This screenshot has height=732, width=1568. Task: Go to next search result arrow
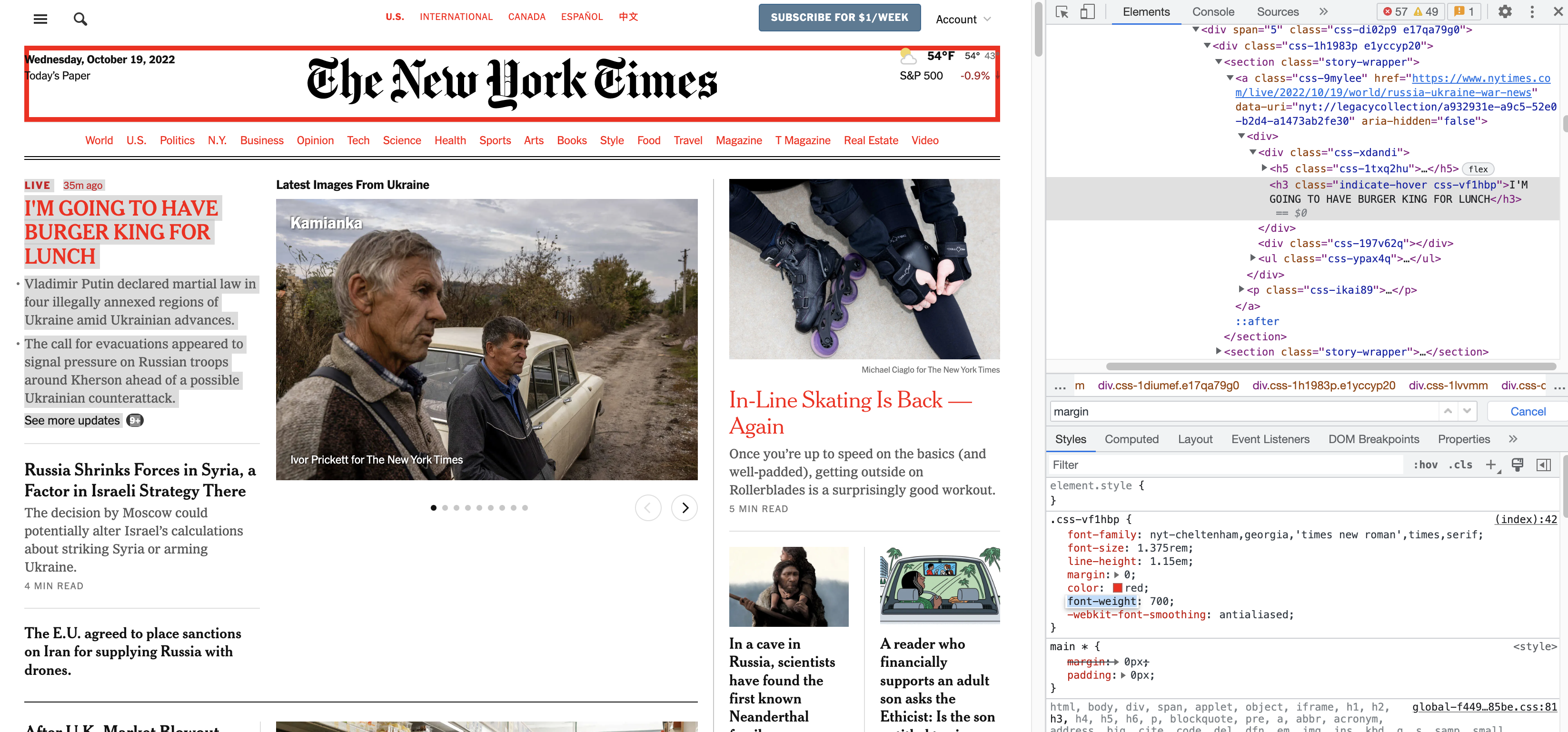(1467, 411)
